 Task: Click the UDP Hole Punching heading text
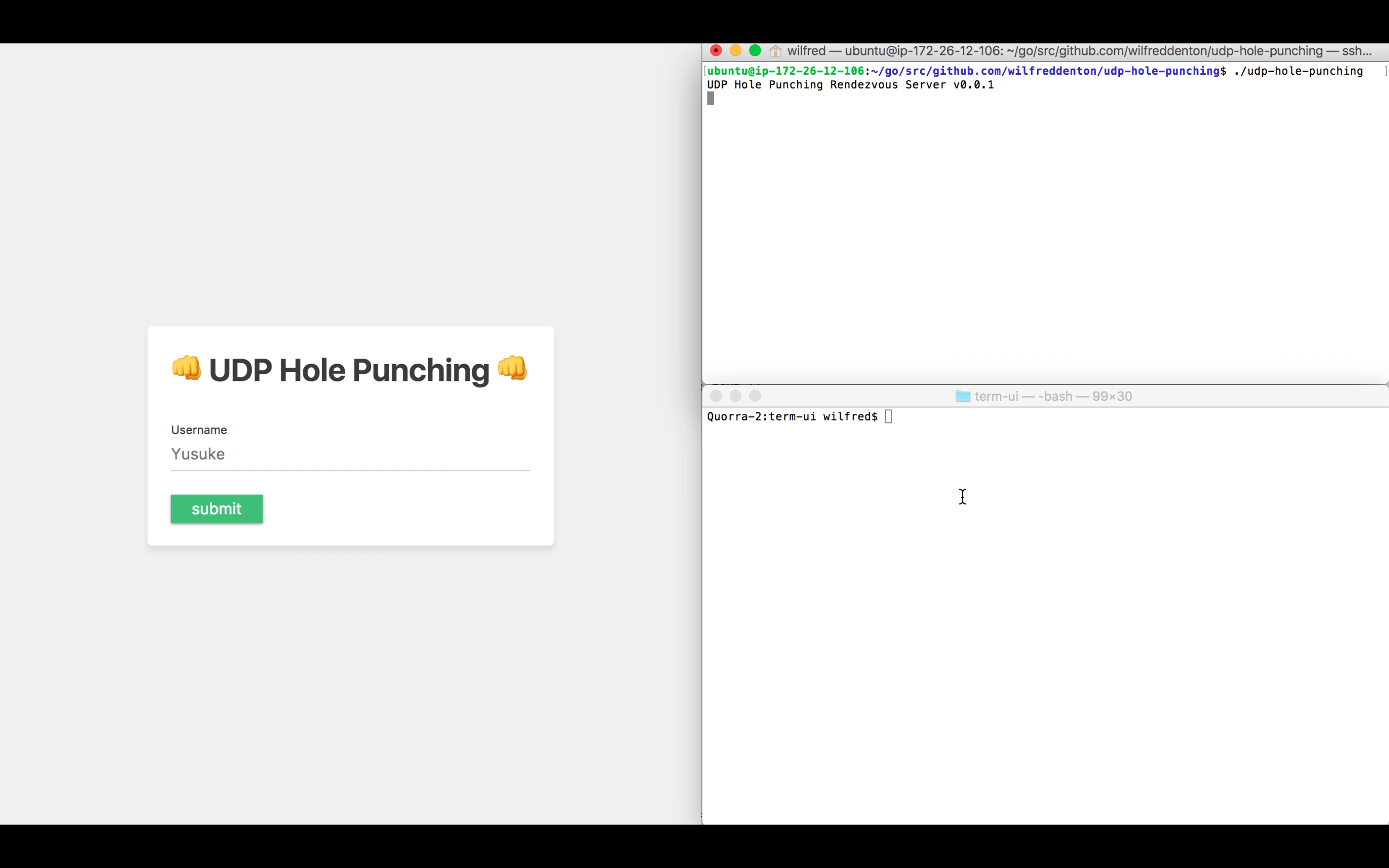point(349,370)
